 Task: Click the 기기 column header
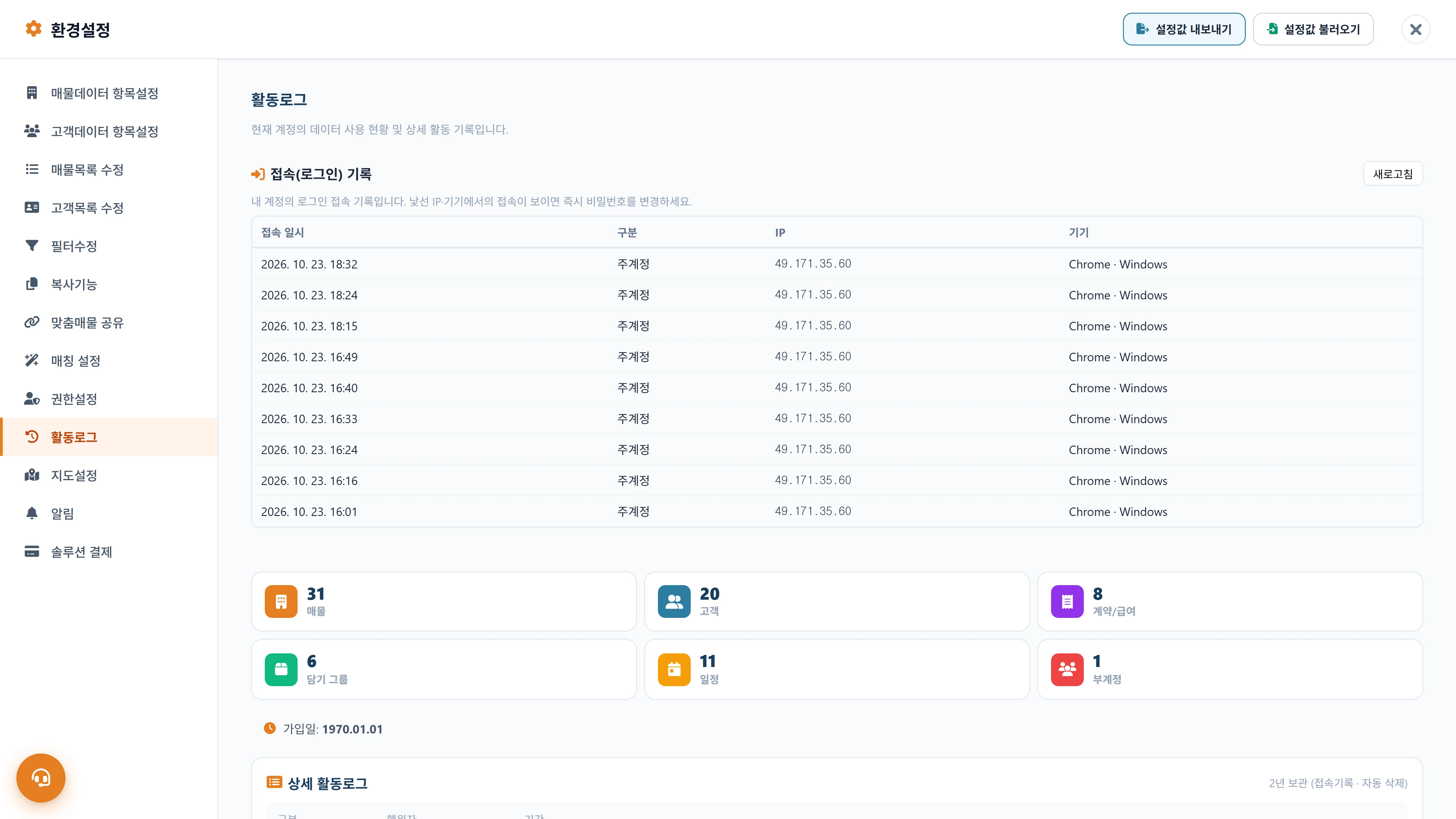point(1078,232)
